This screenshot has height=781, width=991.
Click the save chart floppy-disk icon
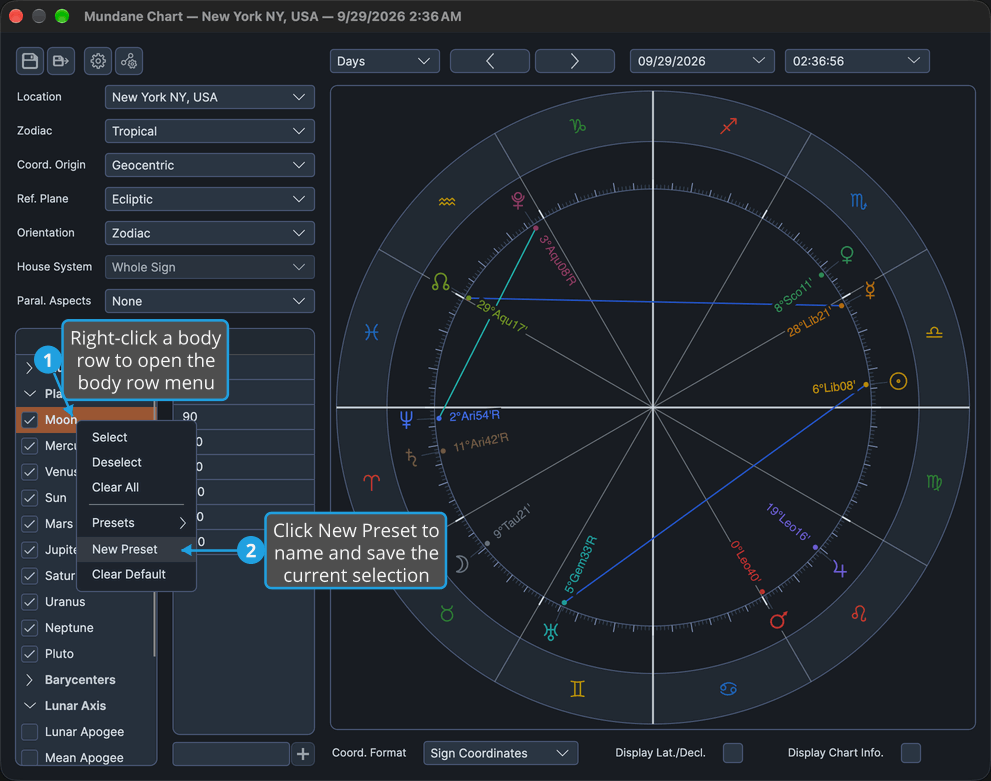point(30,61)
